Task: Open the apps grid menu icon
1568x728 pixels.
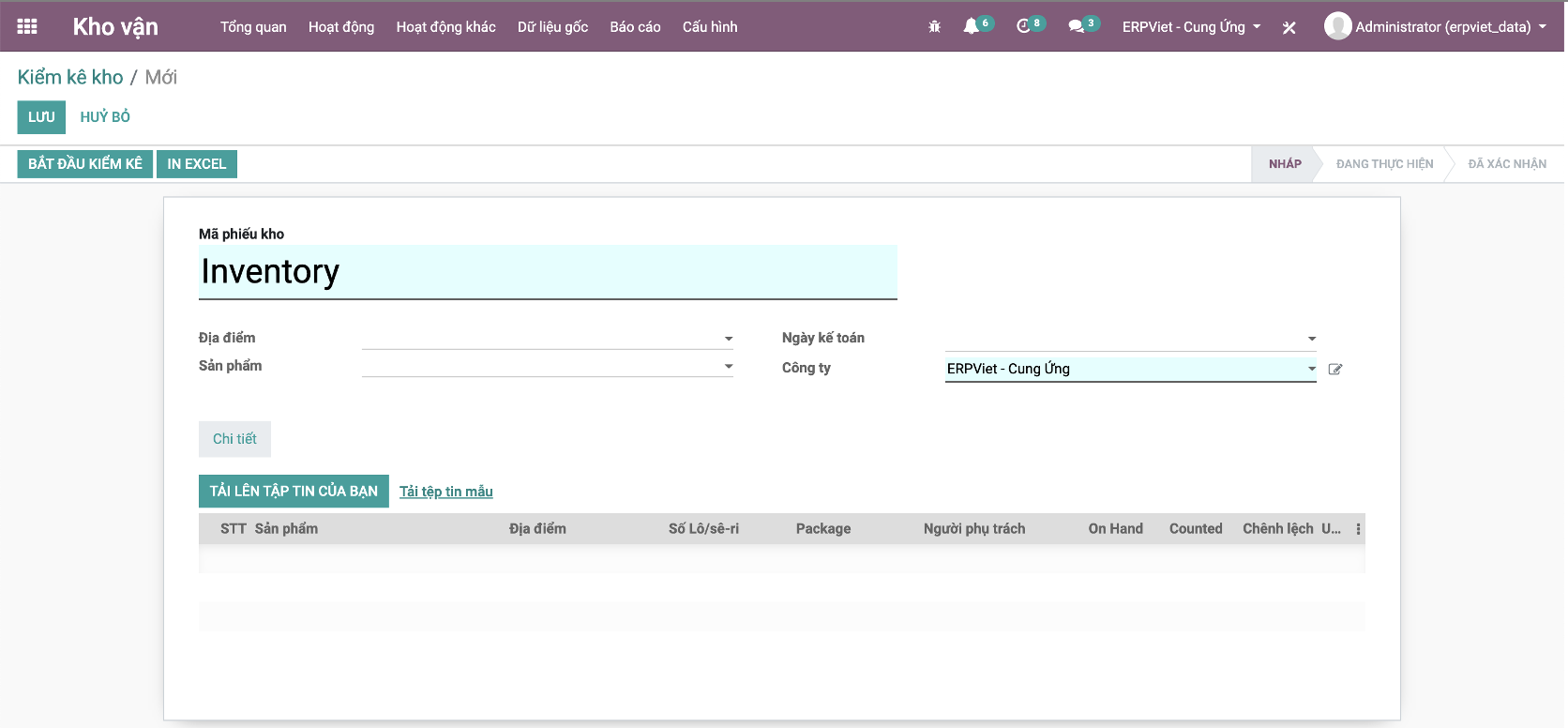Action: 27,26
